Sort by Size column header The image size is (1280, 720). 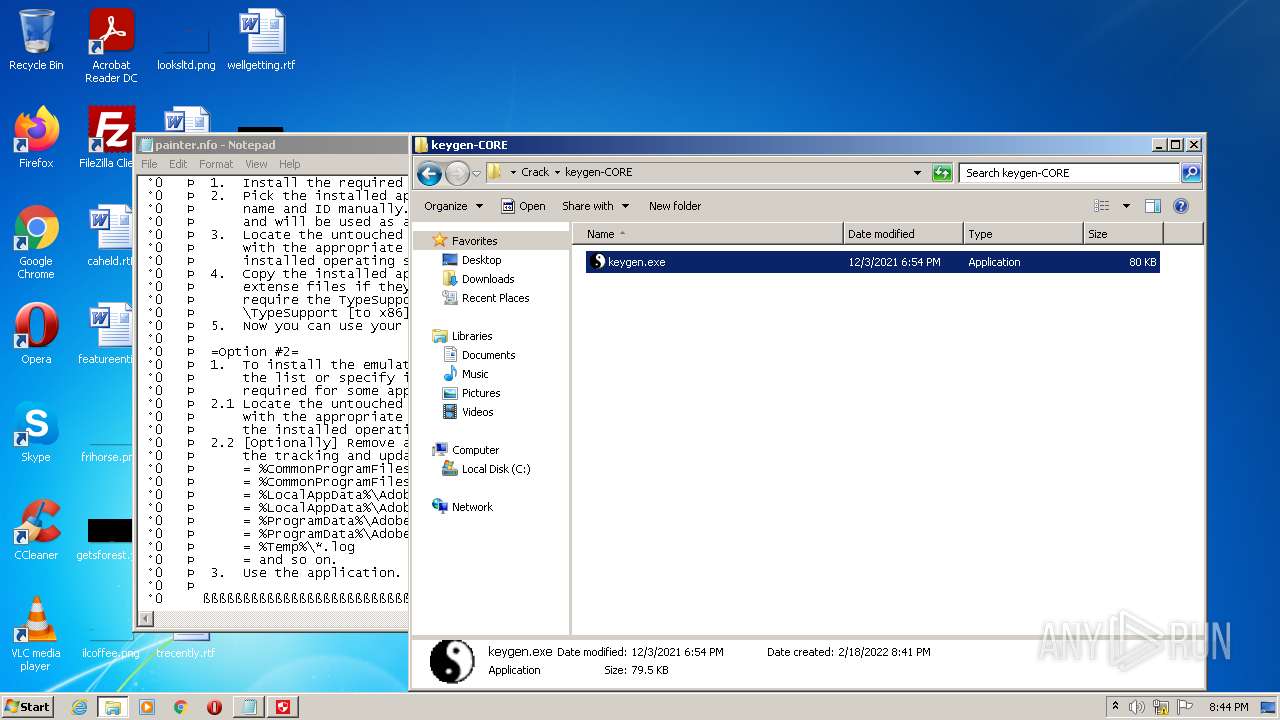point(1123,234)
